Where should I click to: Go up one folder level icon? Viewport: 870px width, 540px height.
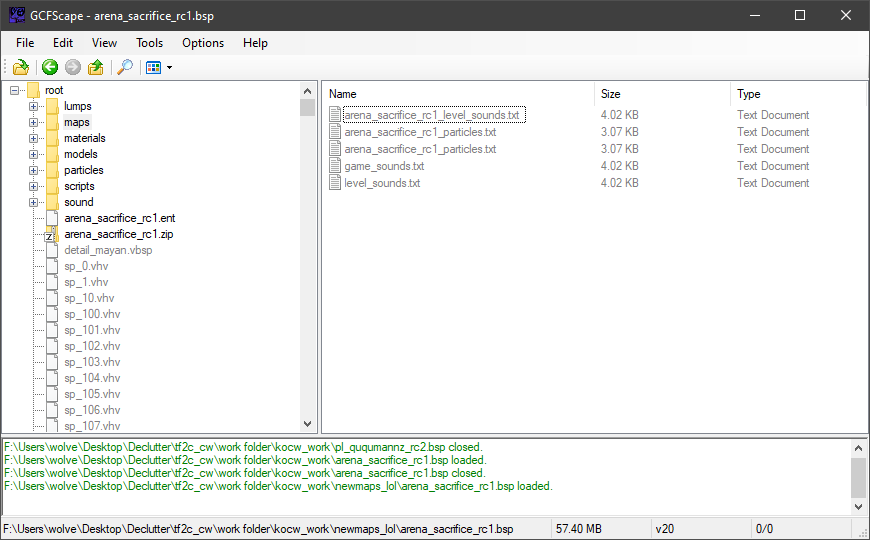click(95, 67)
